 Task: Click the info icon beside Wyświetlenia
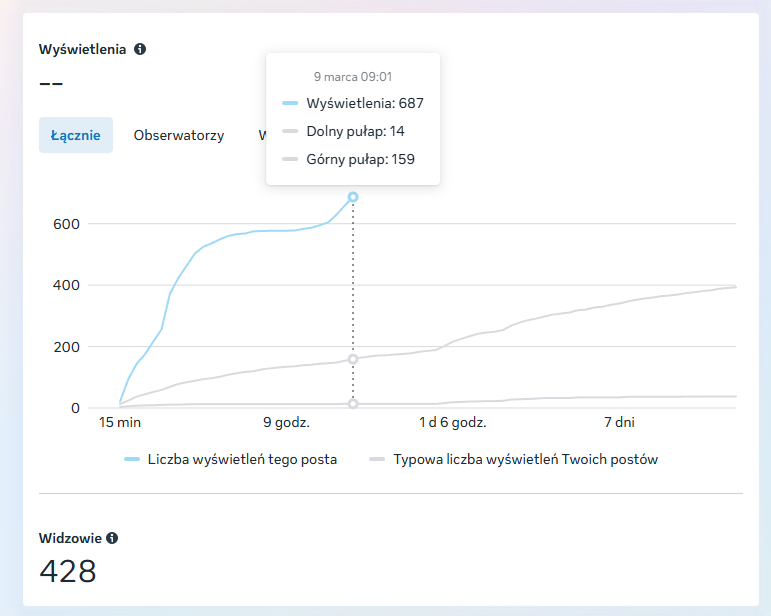140,49
